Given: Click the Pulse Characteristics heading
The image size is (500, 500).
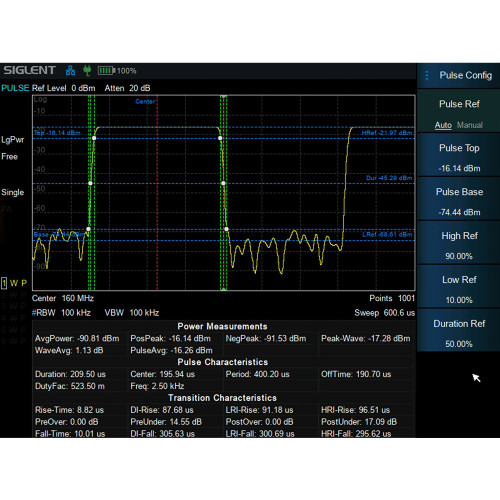Looking at the screenshot, I should 223,362.
